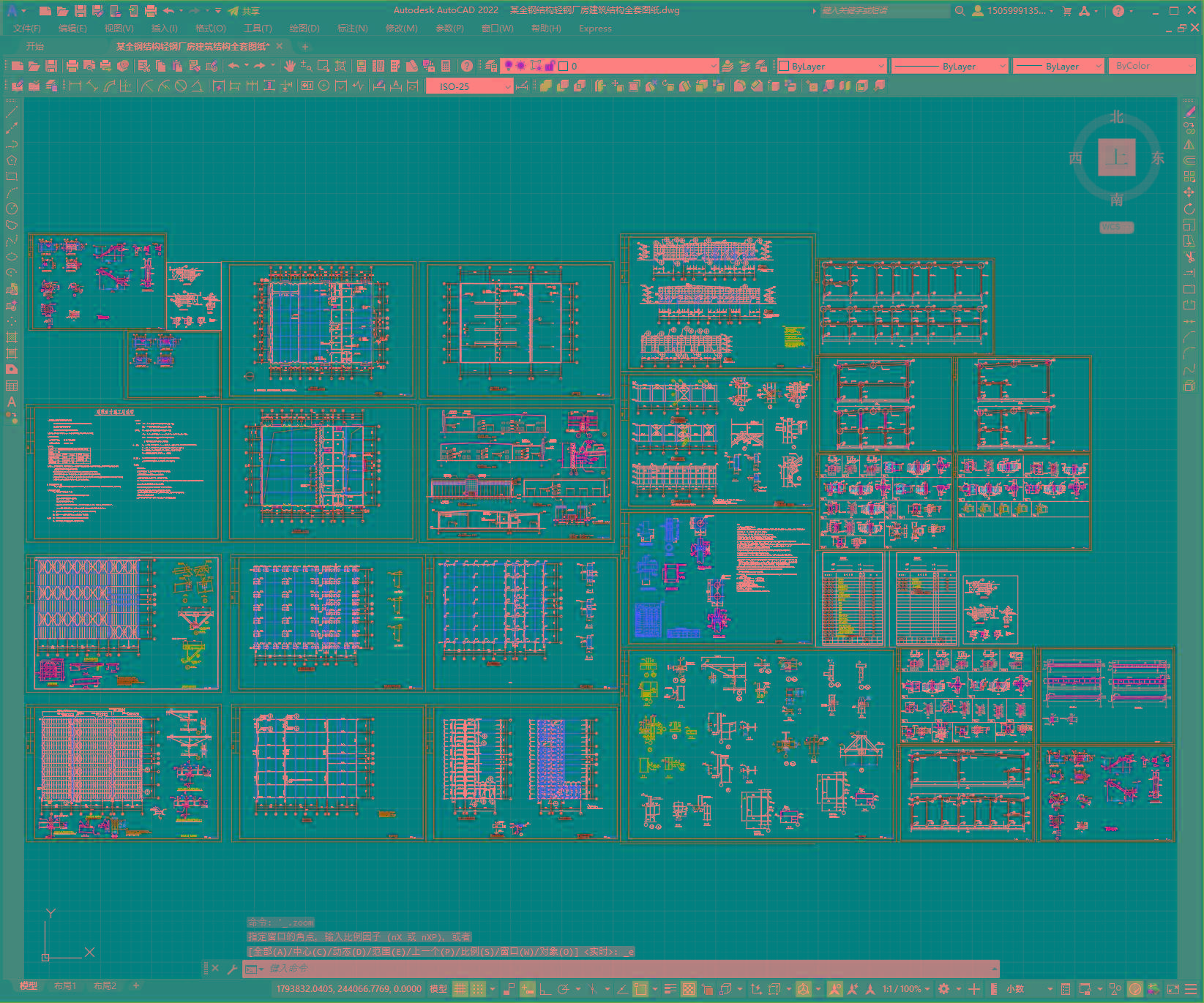Click the Make Object's Layer Current icon
1204x1003 pixels.
pyautogui.click(x=728, y=66)
